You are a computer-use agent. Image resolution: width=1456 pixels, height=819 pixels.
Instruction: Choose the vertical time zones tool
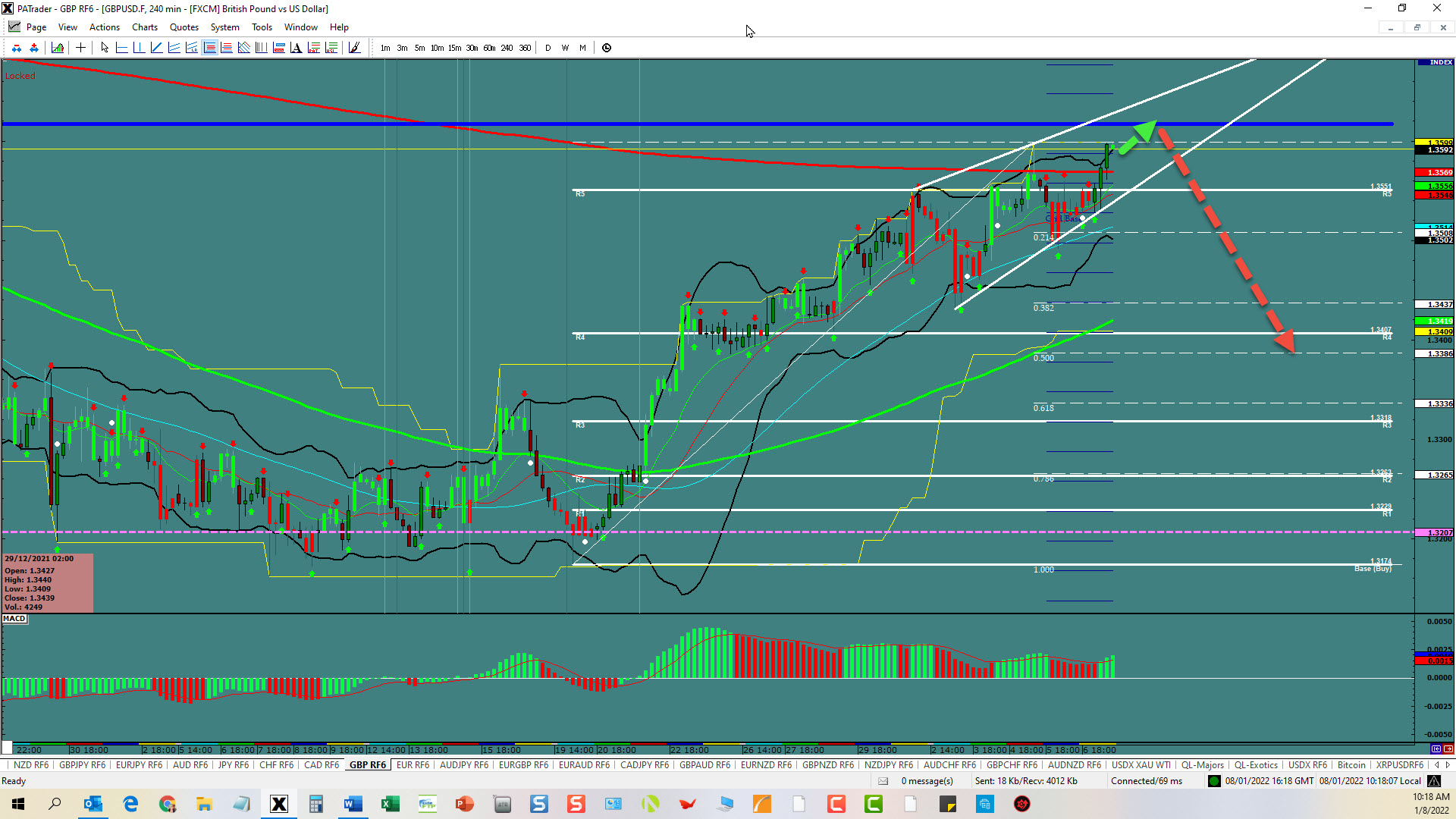tap(261, 48)
